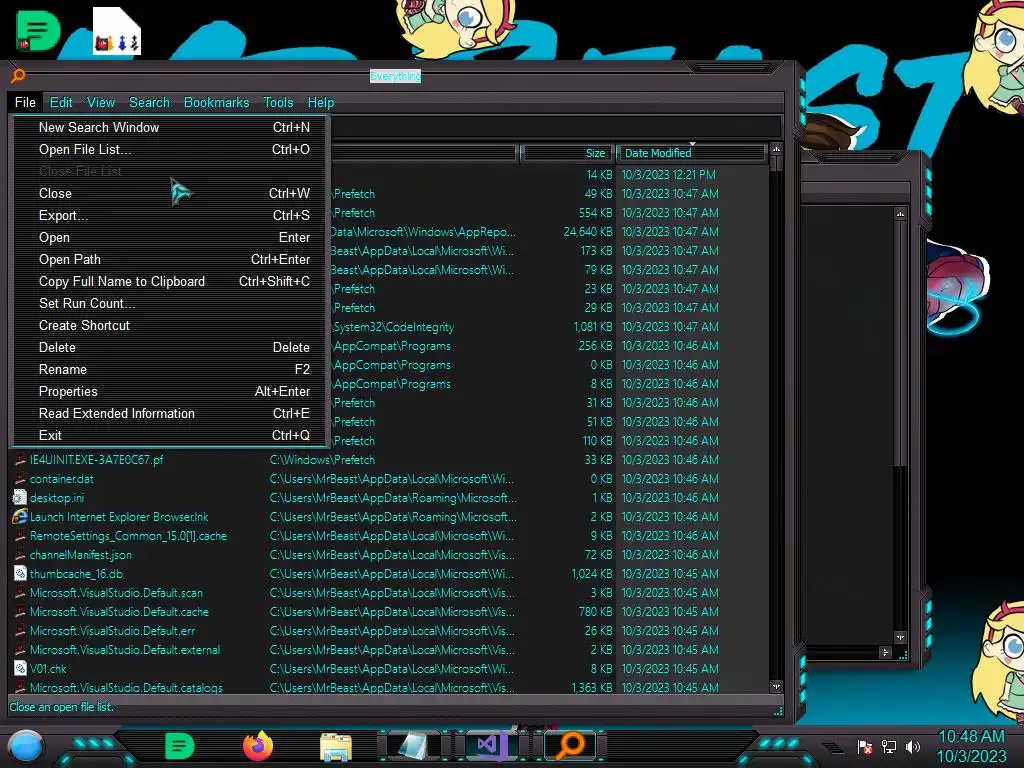Open network status icon in system tray

(x=889, y=747)
